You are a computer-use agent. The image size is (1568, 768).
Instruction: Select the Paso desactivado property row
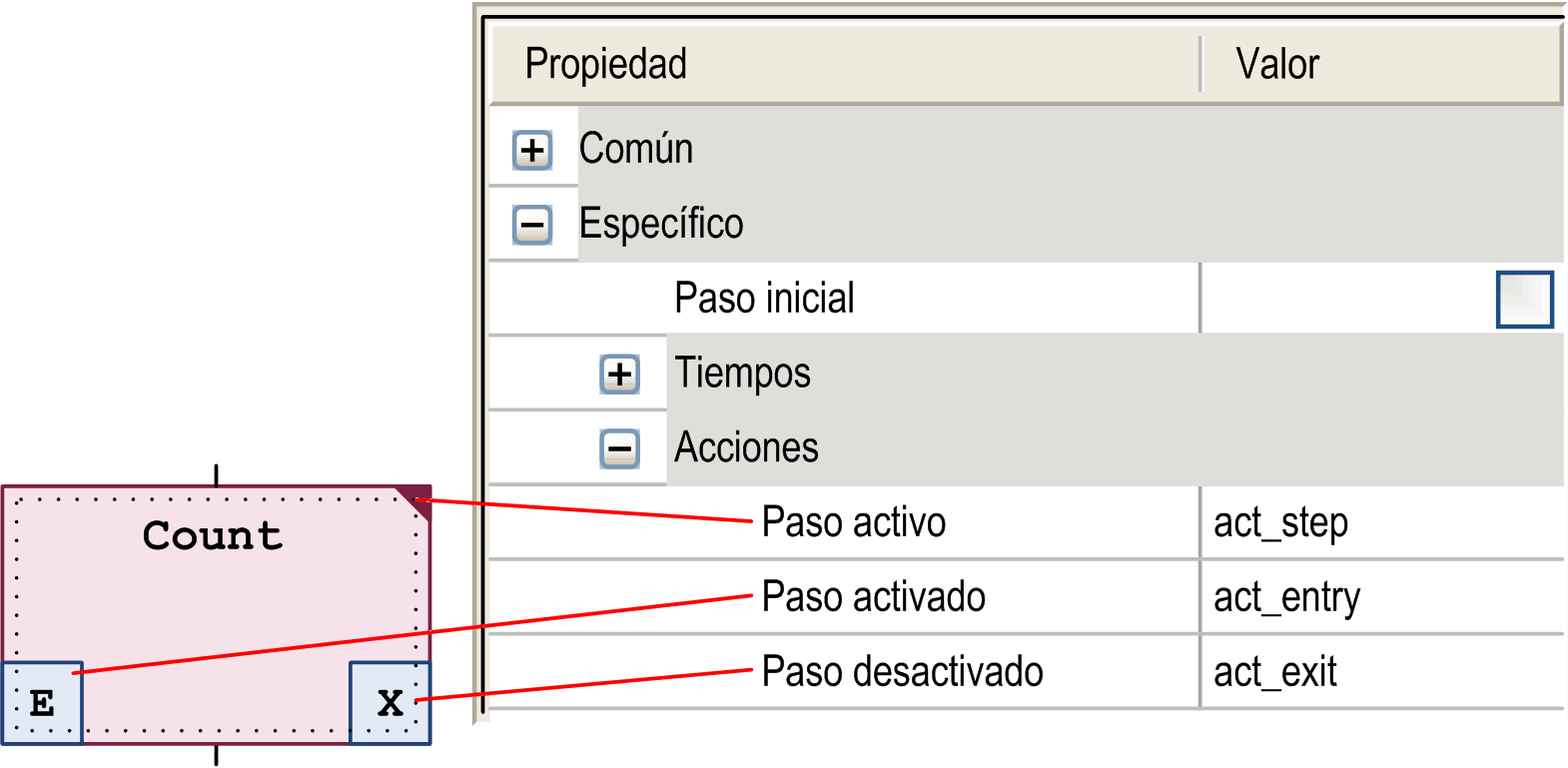point(902,673)
